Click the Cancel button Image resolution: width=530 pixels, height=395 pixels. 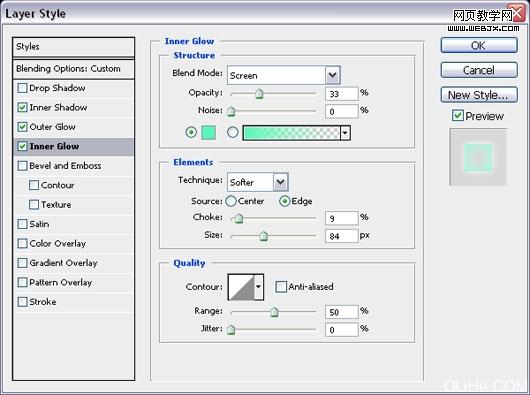479,70
